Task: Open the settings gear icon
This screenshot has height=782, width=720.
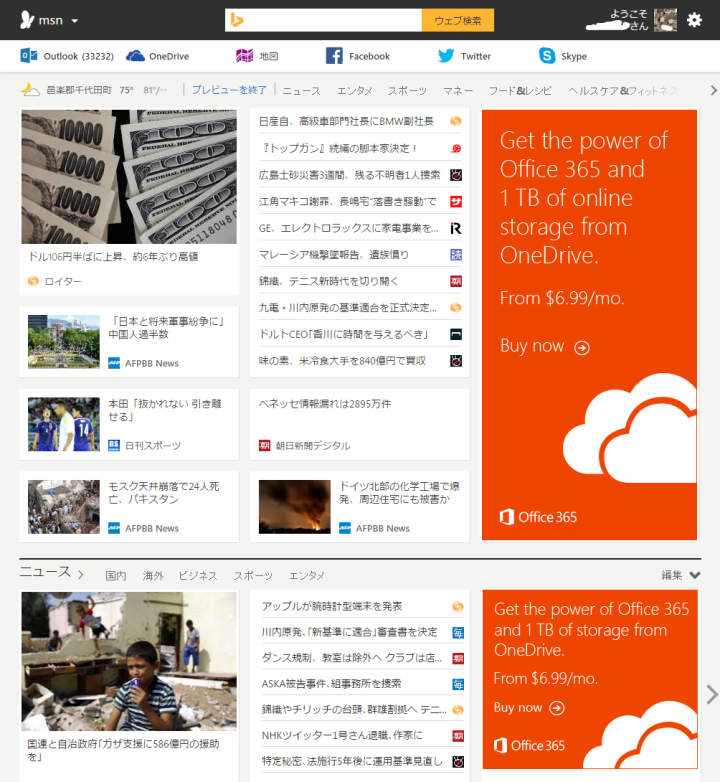Action: tap(694, 20)
